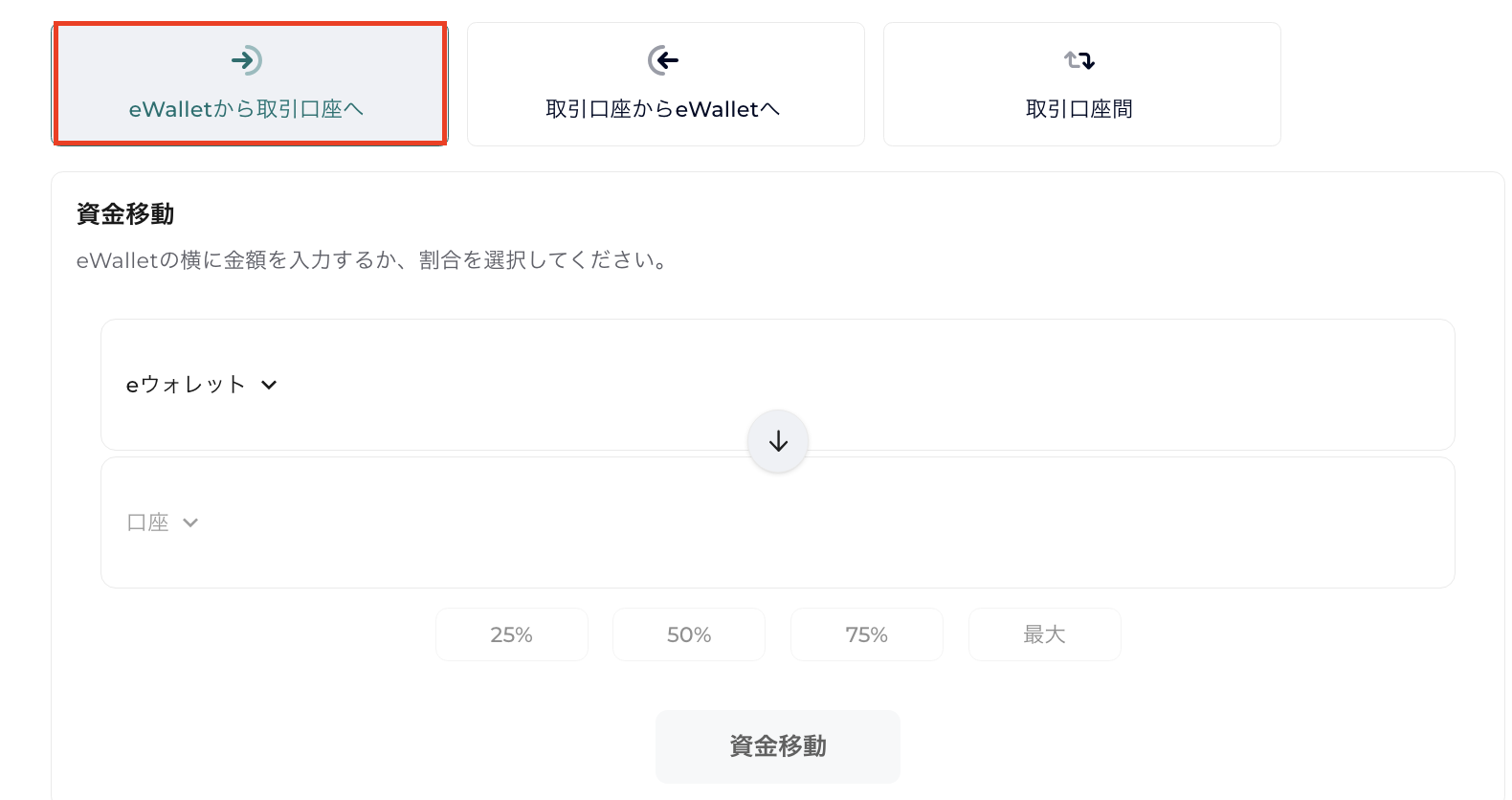Click the eWalletの横に金額を入力 instruction text
The height and width of the screenshot is (800, 1512).
pyautogui.click(x=373, y=260)
